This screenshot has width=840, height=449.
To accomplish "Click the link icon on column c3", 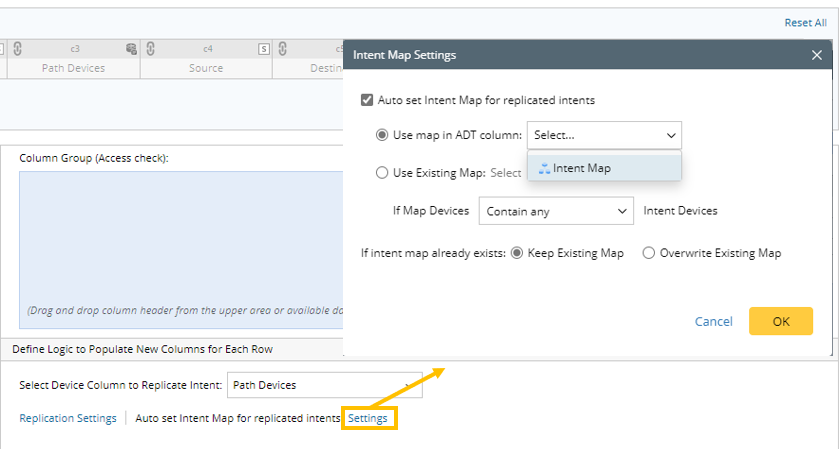I will [17, 48].
